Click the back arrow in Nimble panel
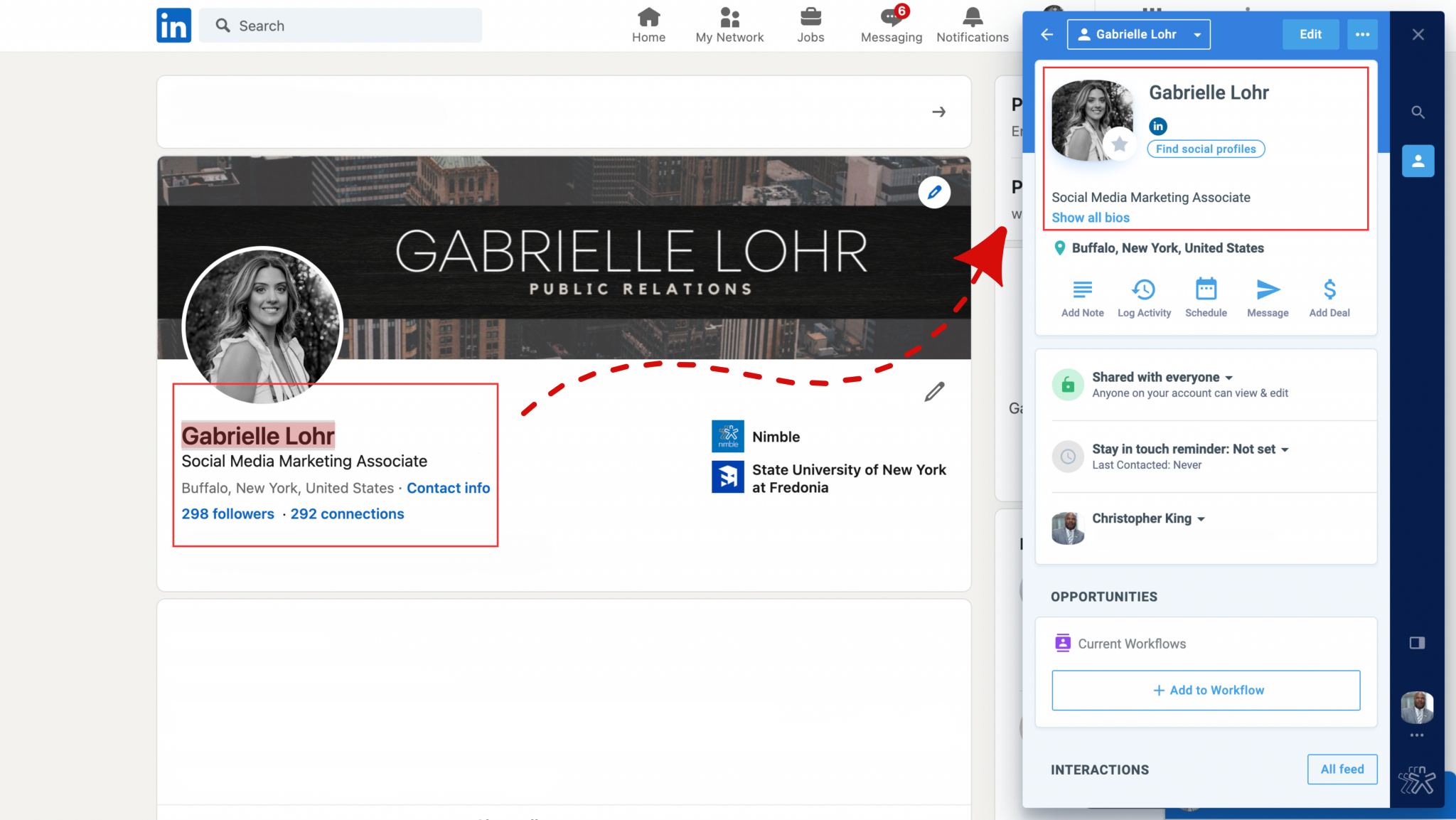Image resolution: width=1456 pixels, height=820 pixels. click(1046, 34)
